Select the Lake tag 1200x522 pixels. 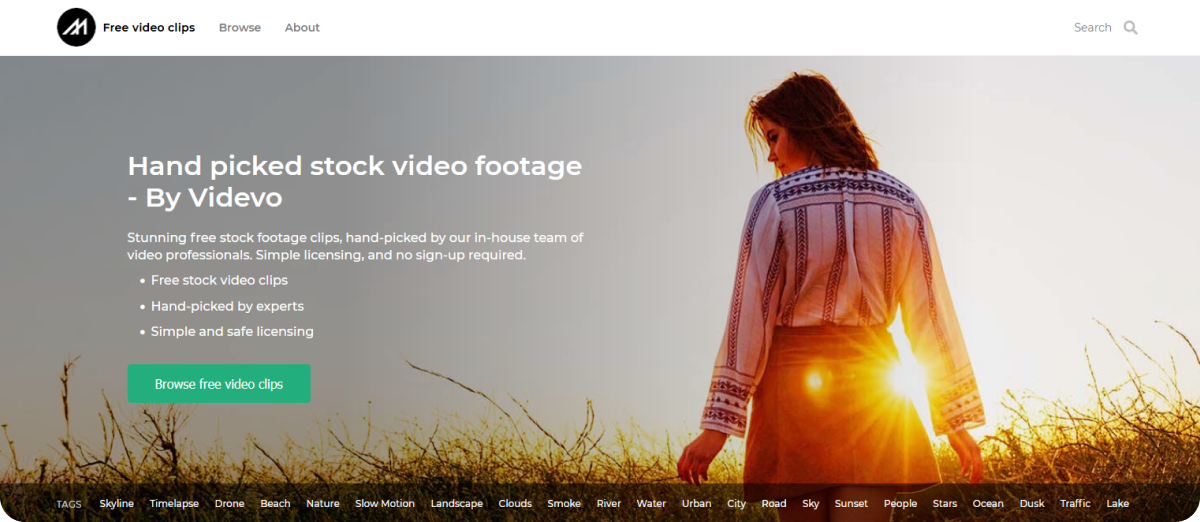tap(1118, 504)
